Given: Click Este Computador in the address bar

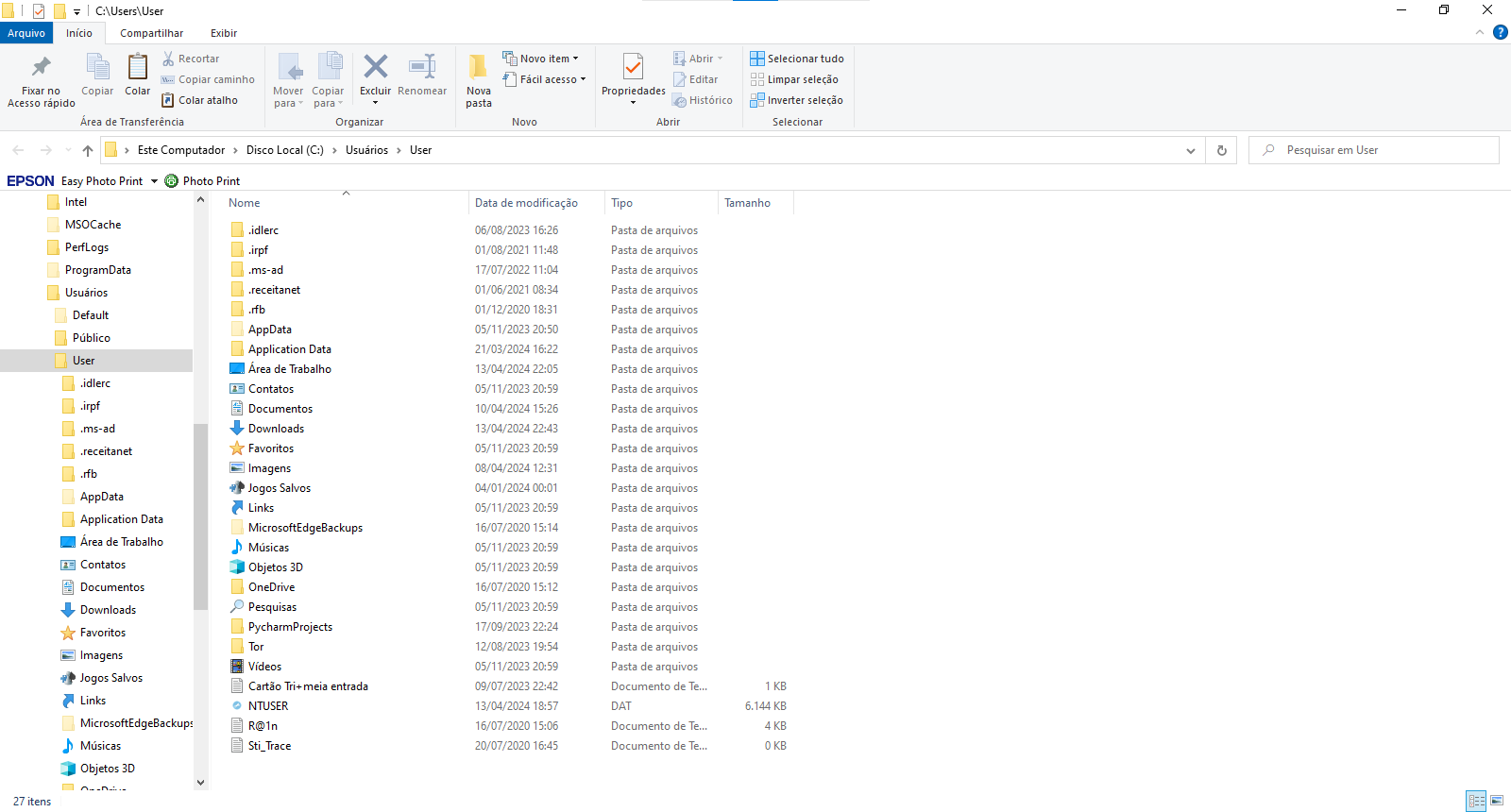Looking at the screenshot, I should pos(181,150).
